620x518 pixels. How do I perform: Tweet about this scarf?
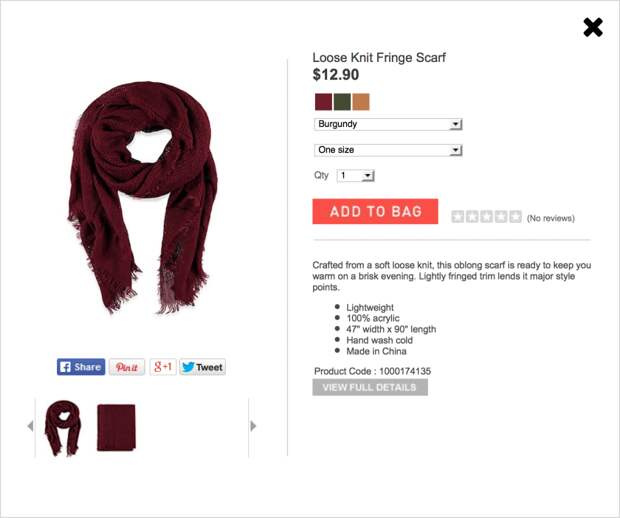click(202, 367)
